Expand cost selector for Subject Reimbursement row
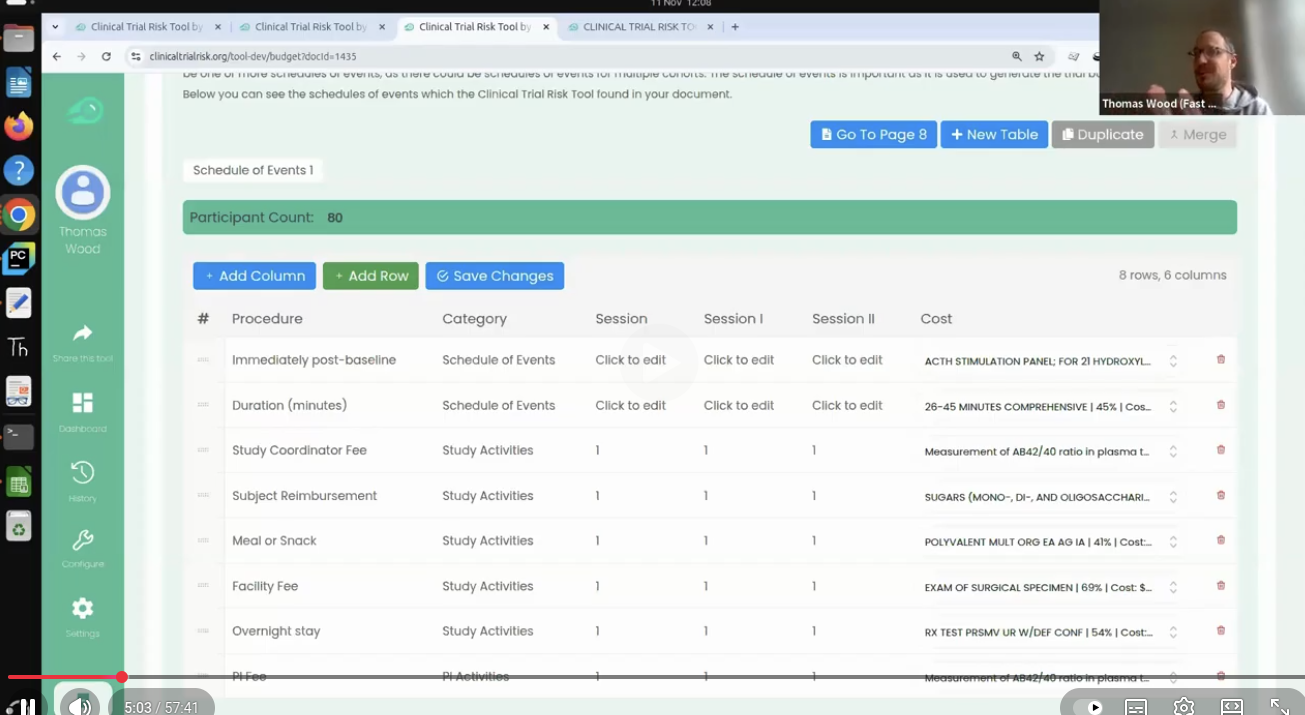This screenshot has height=715, width=1305. point(1172,496)
